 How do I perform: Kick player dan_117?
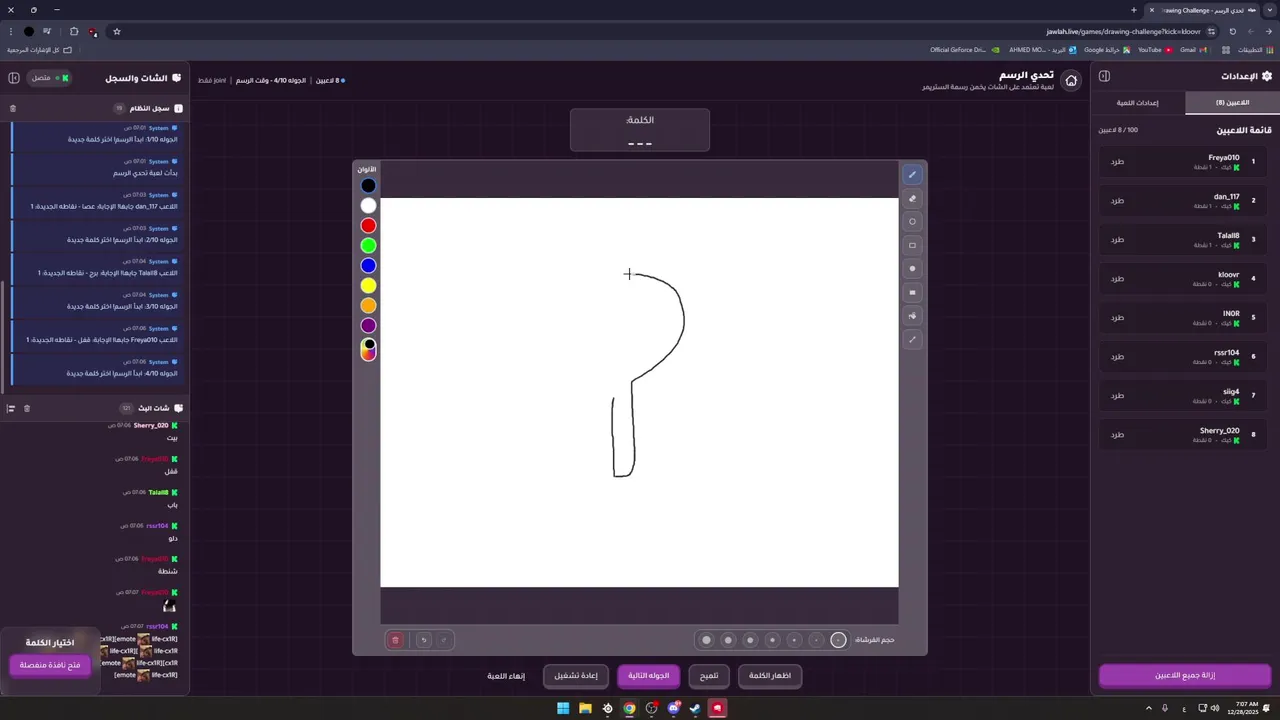point(1117,200)
